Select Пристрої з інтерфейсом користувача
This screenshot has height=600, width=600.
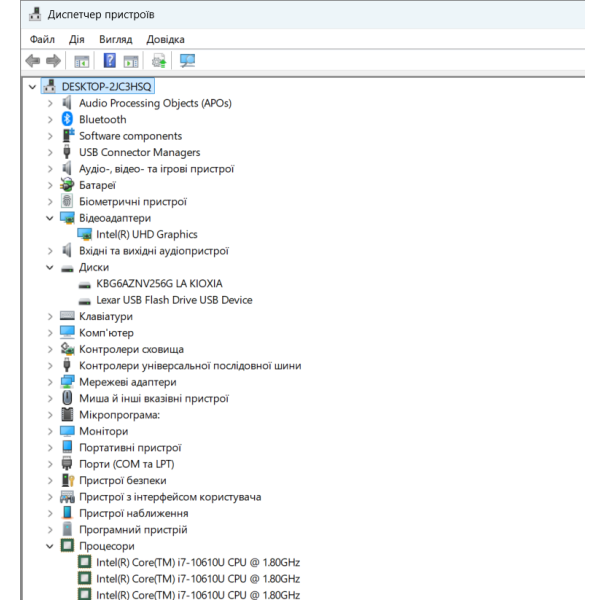click(170, 497)
